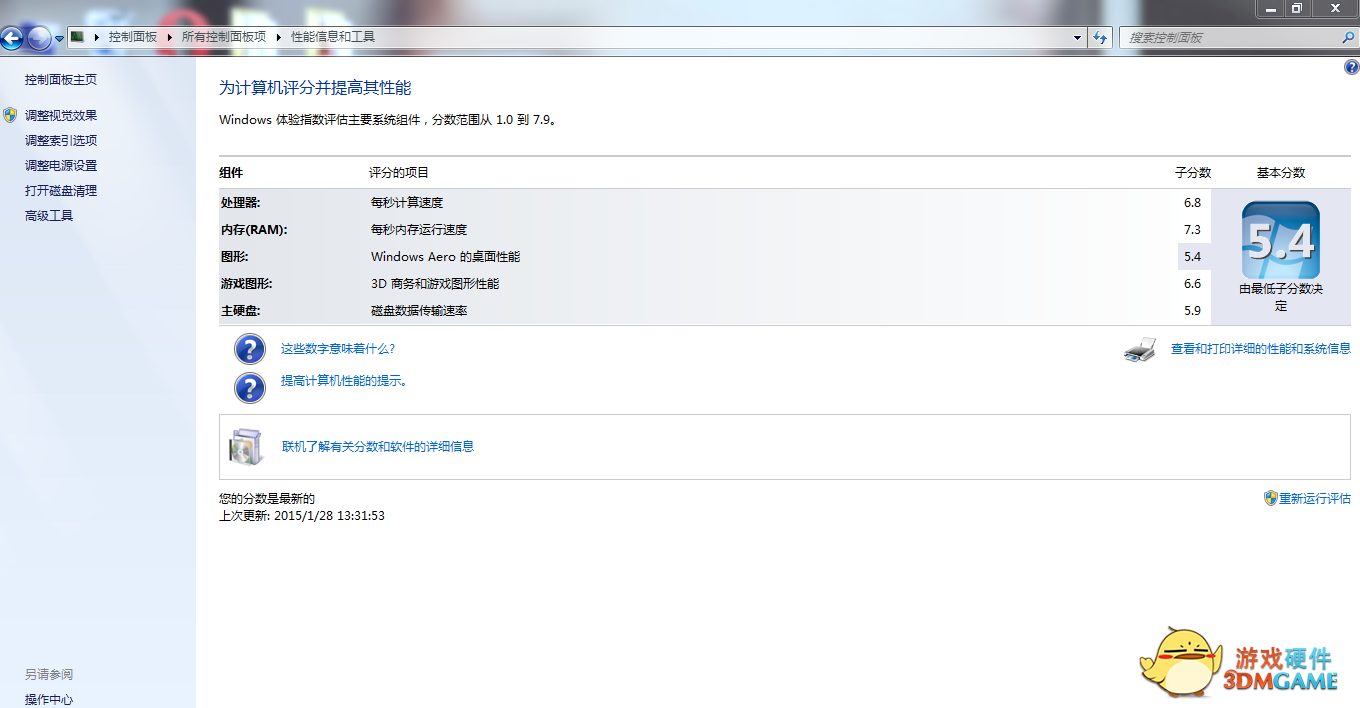
Task: Click the Forward navigation arrow button
Action: [x=39, y=39]
